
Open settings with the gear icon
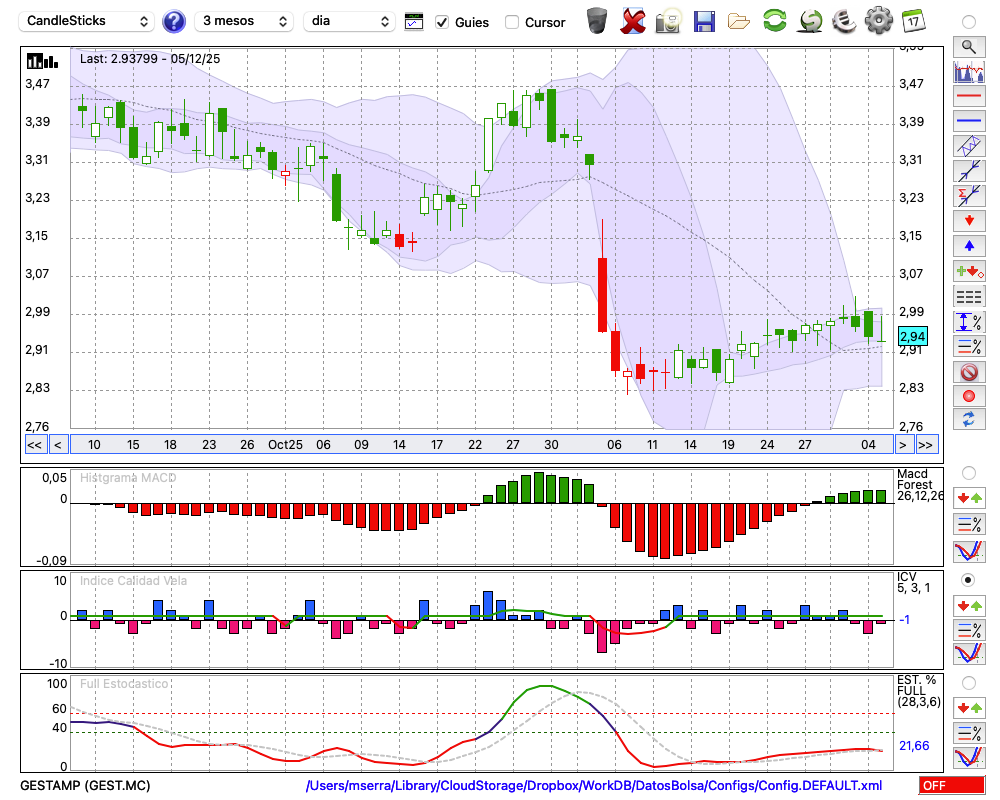879,21
